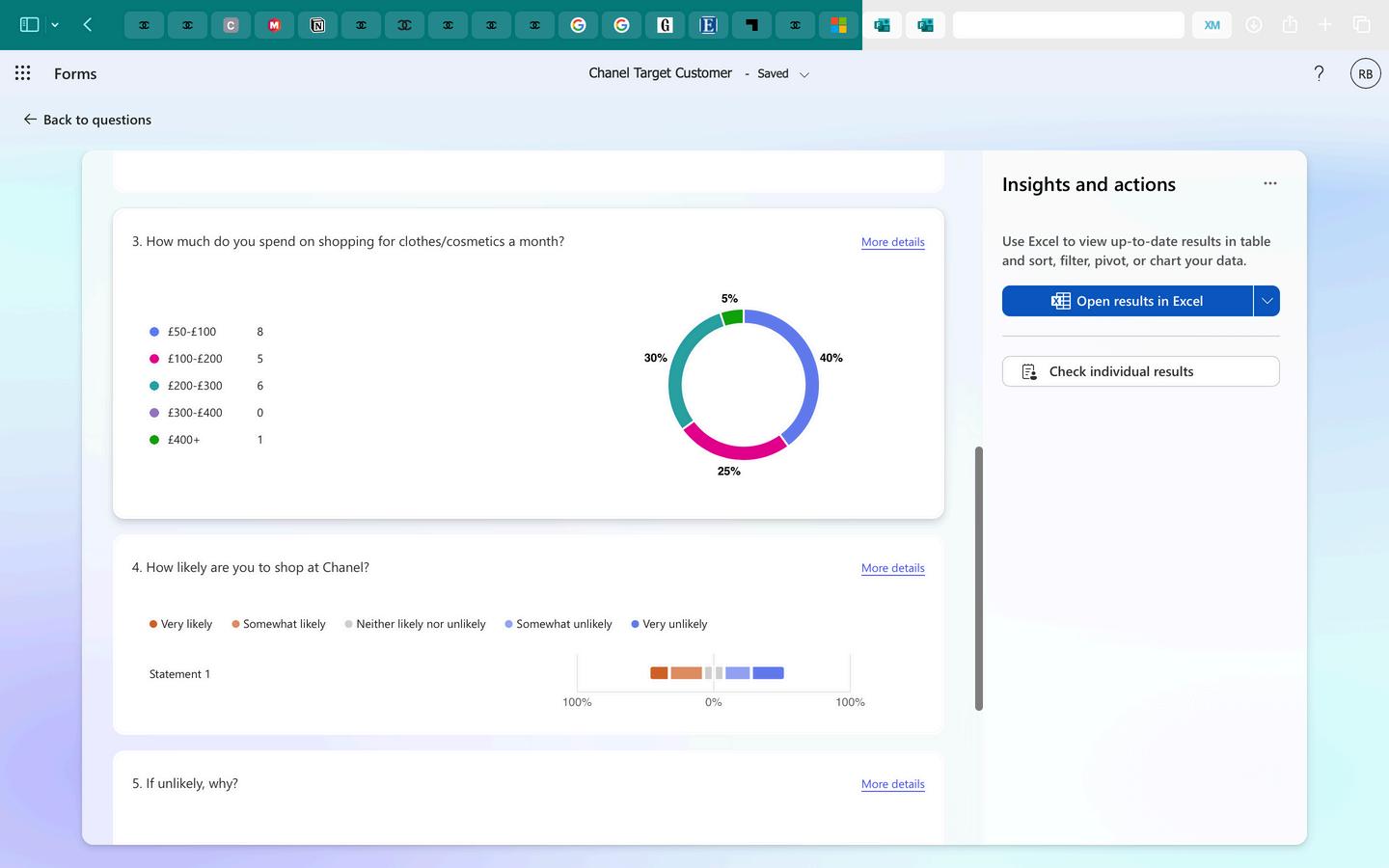Open Safari downloads icon
1389x868 pixels.
pyautogui.click(x=1254, y=25)
